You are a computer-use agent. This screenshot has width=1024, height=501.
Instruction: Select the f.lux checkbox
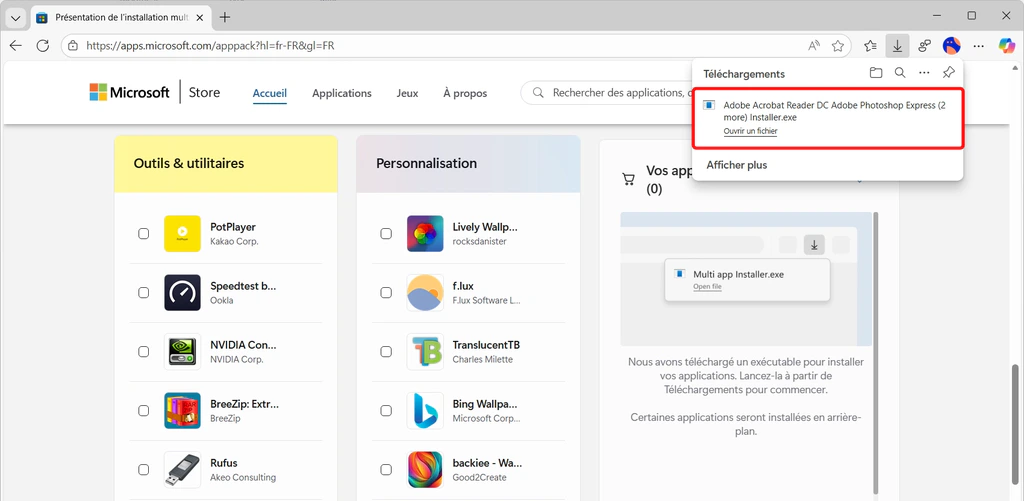(386, 293)
